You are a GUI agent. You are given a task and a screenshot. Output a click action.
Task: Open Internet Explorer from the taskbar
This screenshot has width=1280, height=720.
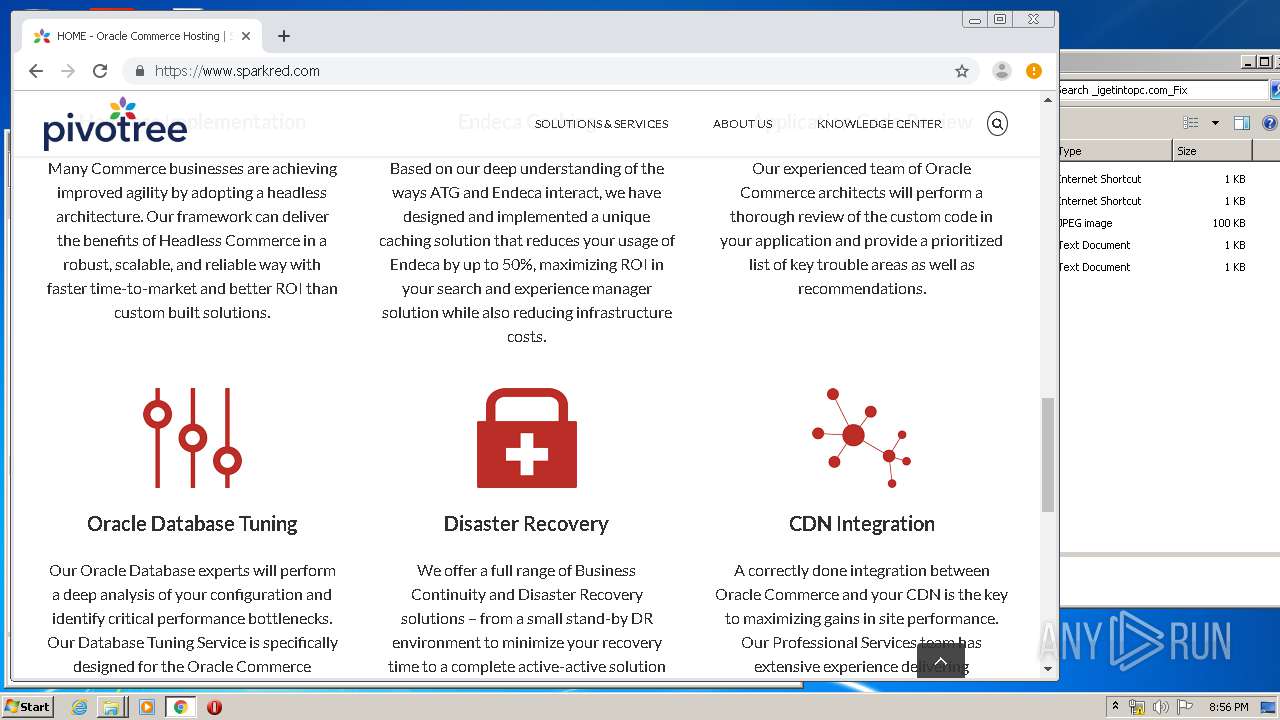tap(79, 707)
